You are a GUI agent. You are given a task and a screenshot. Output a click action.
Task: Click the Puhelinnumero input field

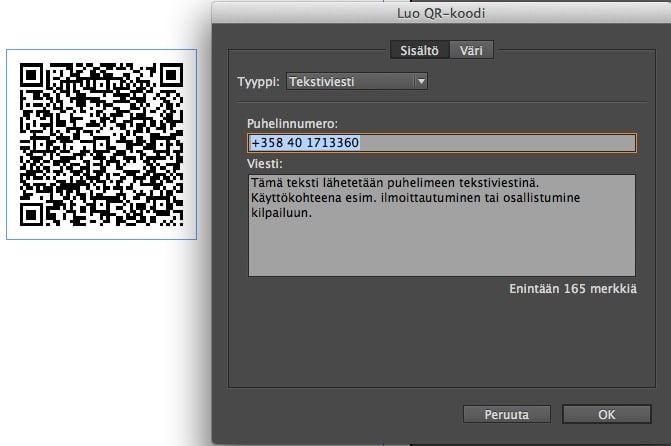point(442,143)
